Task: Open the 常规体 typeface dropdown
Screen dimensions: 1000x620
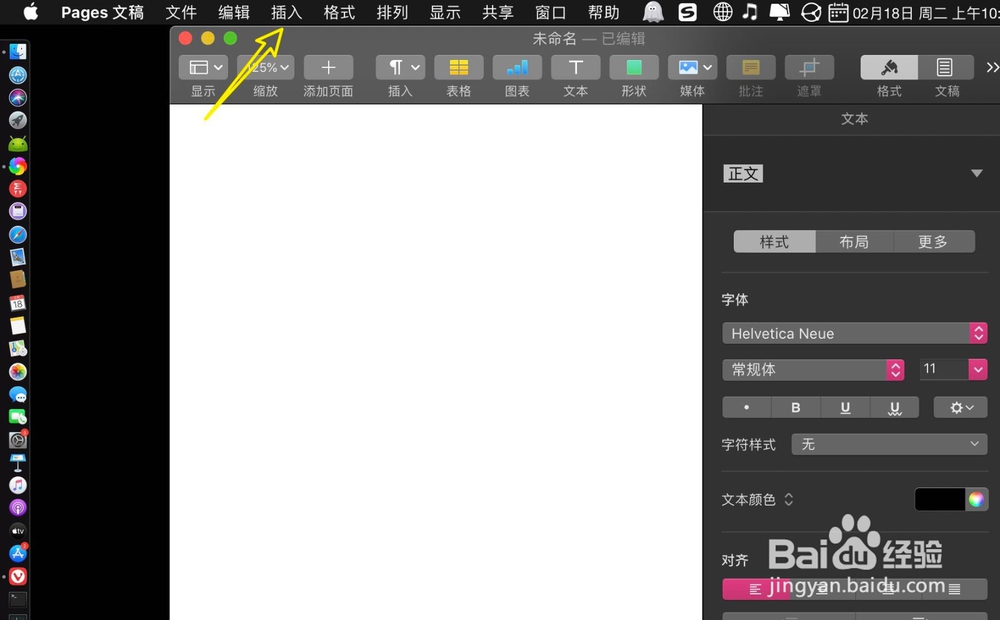Action: click(813, 369)
